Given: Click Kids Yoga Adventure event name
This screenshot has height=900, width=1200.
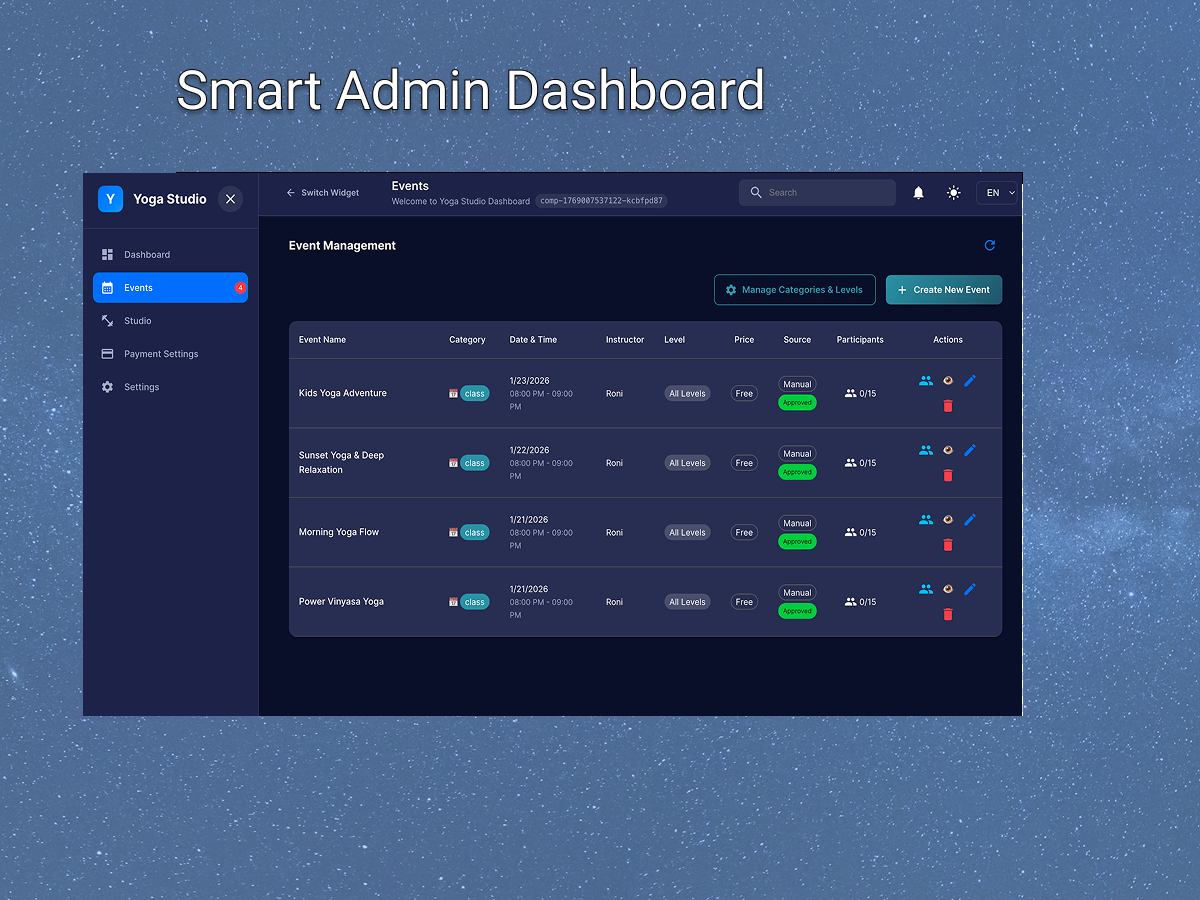Looking at the screenshot, I should pos(343,393).
